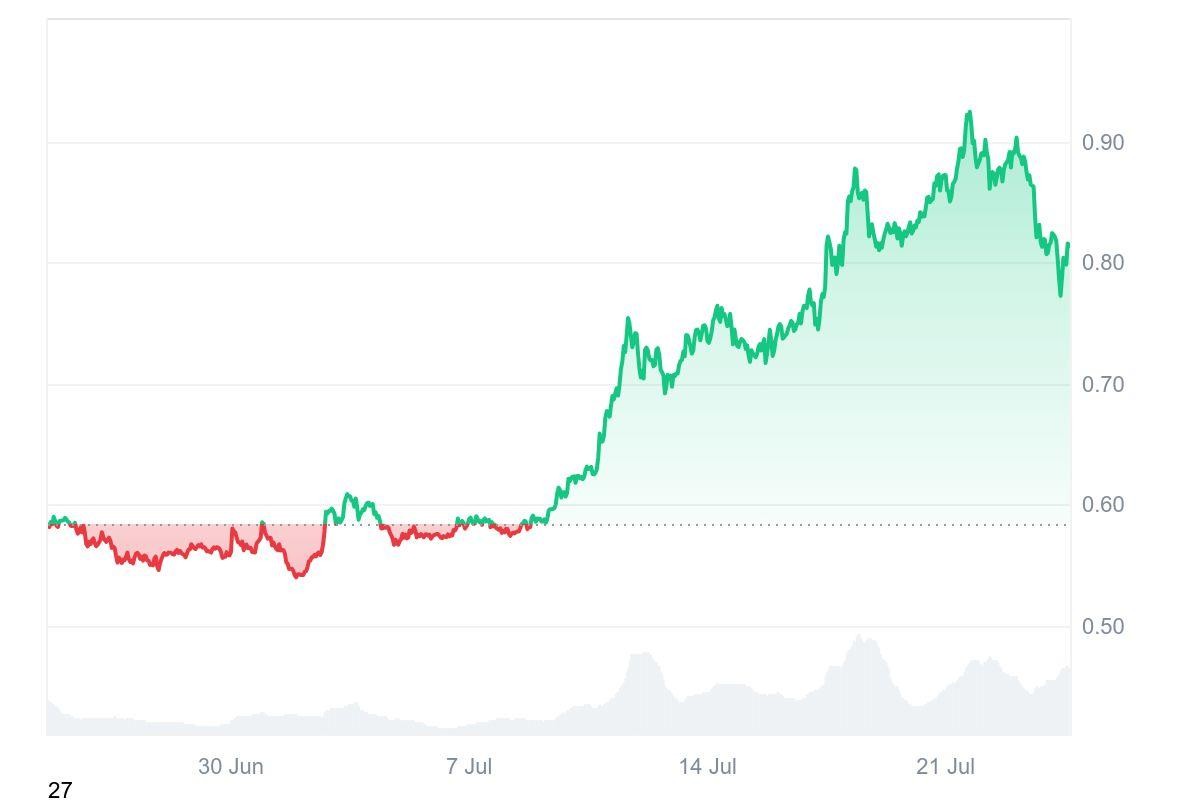
Task: Click the volume hump left of 14 Jul
Action: 642,655
